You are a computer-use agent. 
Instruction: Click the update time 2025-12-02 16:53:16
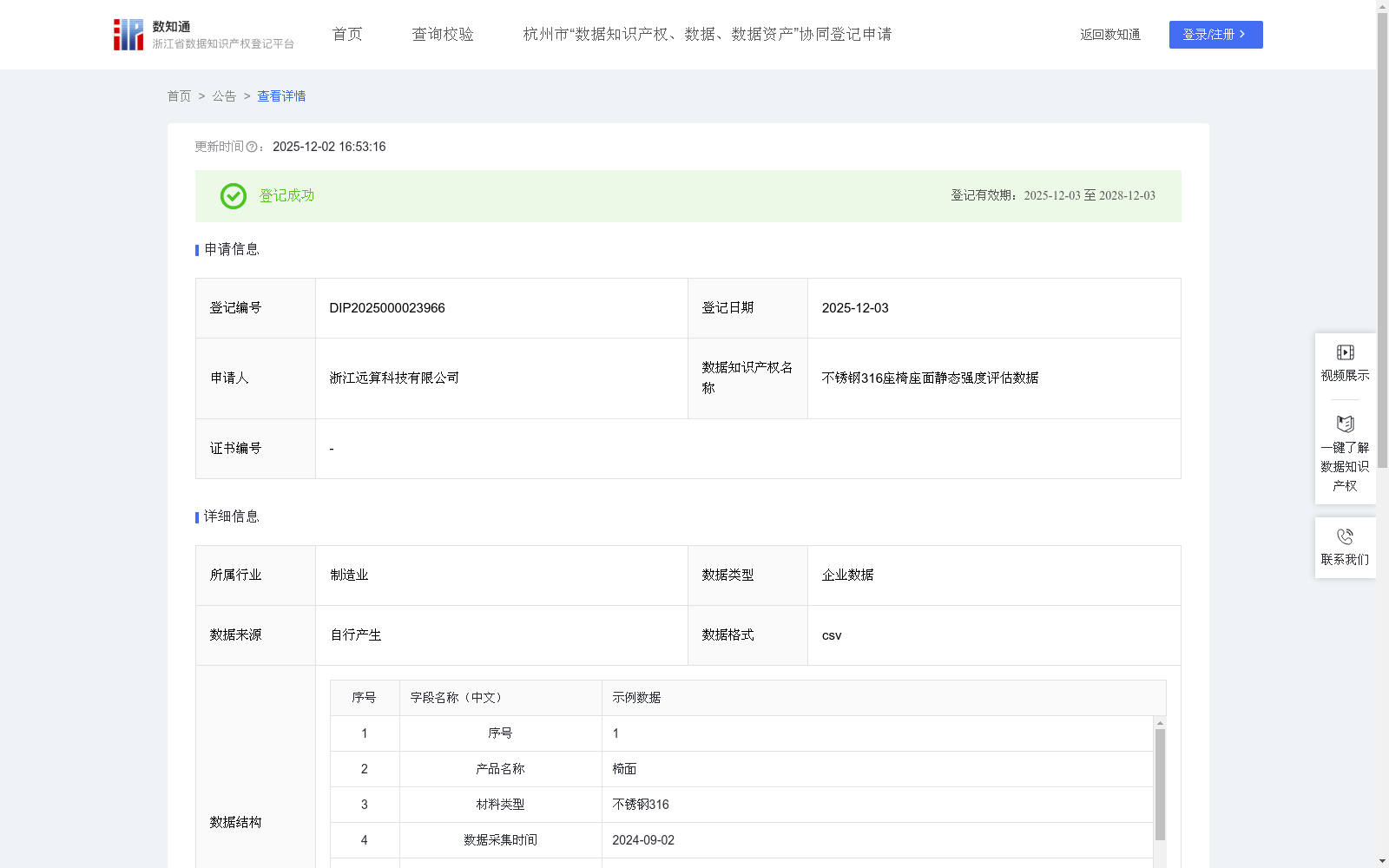click(x=329, y=147)
